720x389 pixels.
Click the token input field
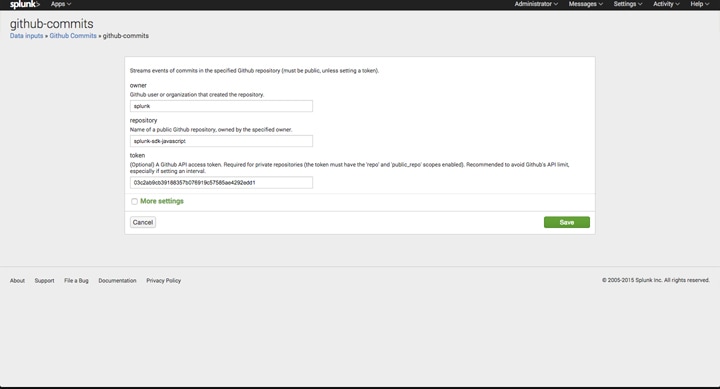point(221,182)
